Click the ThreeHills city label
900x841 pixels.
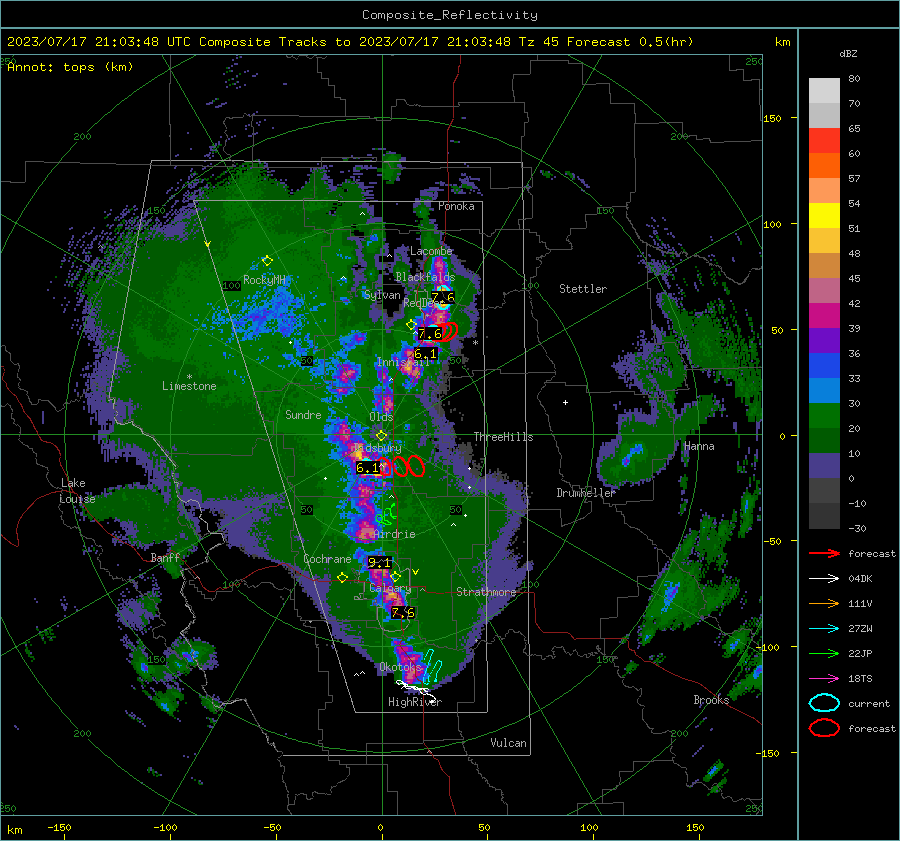click(x=503, y=437)
